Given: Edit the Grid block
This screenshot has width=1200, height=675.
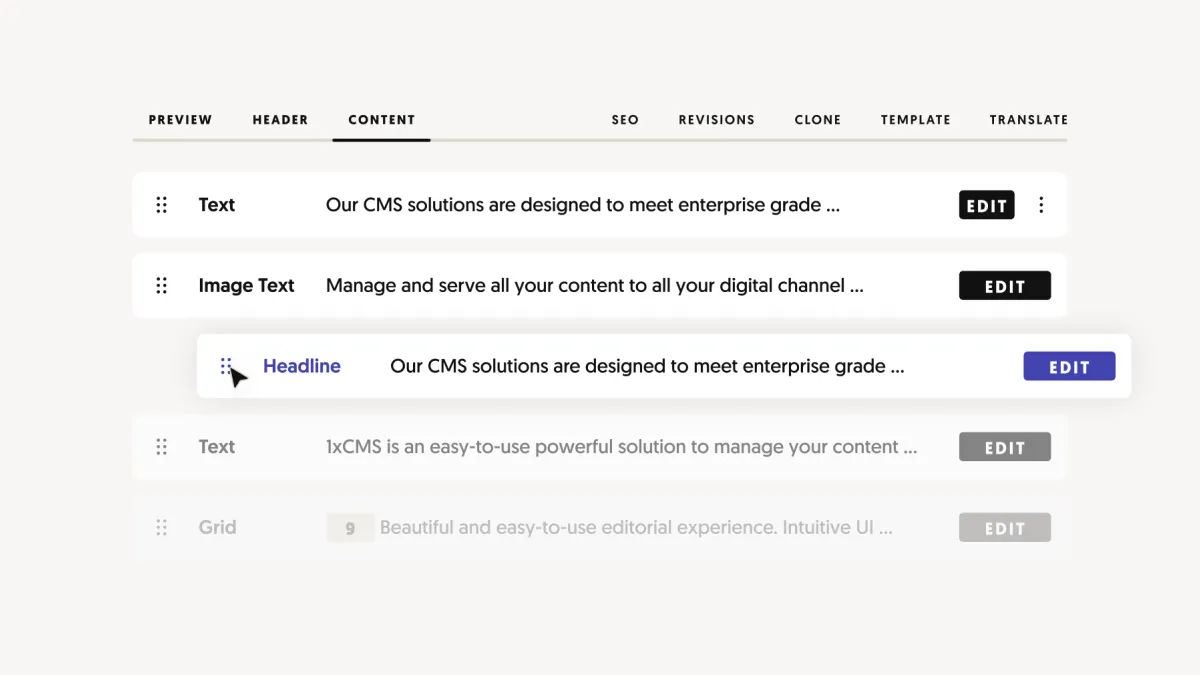Looking at the screenshot, I should (x=1005, y=528).
